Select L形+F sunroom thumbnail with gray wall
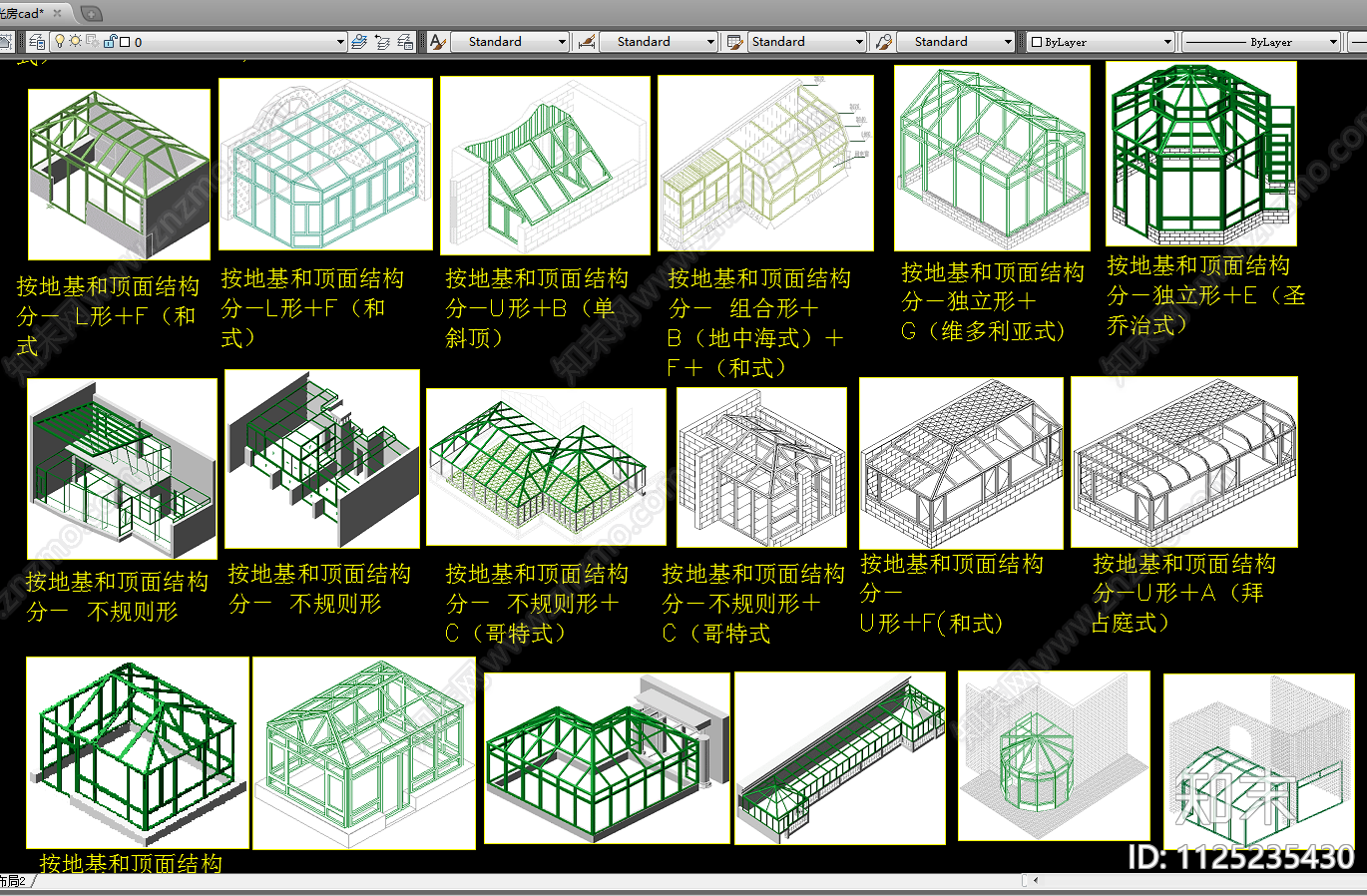The image size is (1367, 896). (x=119, y=175)
